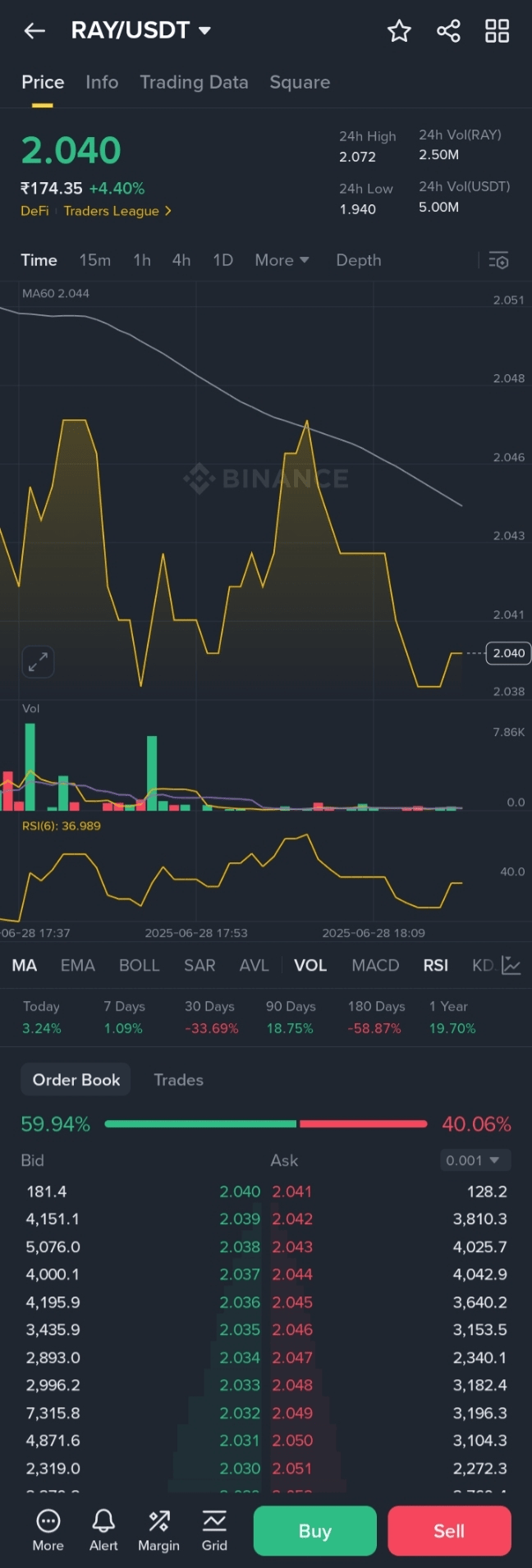Image resolution: width=532 pixels, height=1568 pixels.
Task: Open RAY/USDT pair selector dropdown
Action: point(141,30)
